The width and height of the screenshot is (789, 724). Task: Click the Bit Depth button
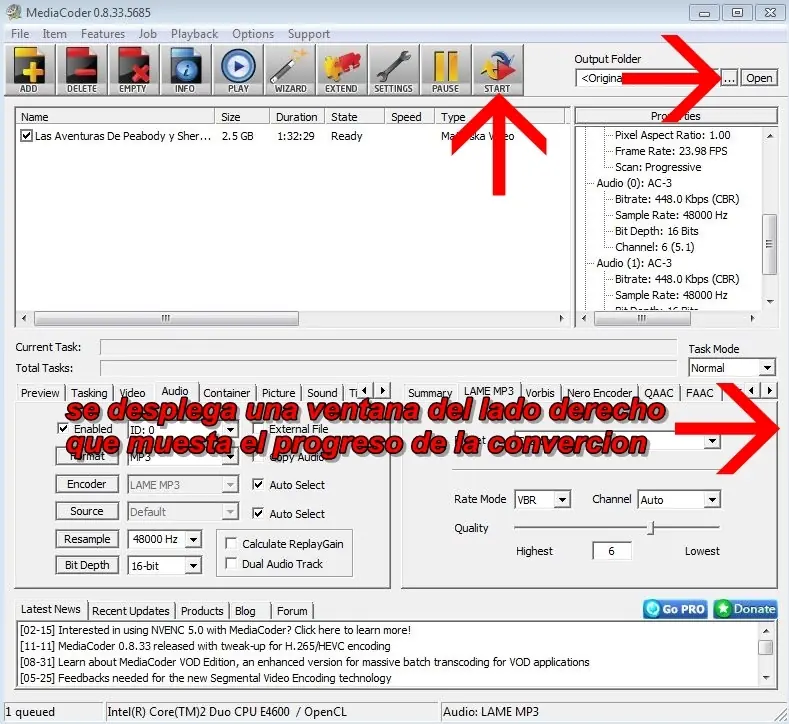pyautogui.click(x=87, y=565)
